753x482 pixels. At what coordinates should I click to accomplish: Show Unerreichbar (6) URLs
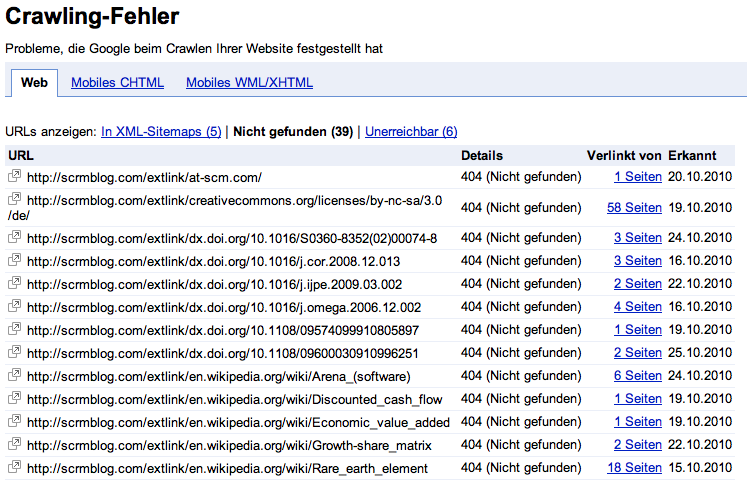pos(411,131)
